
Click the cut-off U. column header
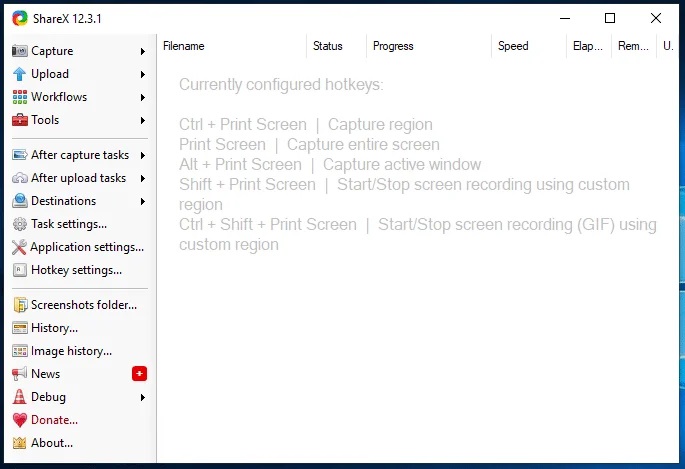(668, 46)
